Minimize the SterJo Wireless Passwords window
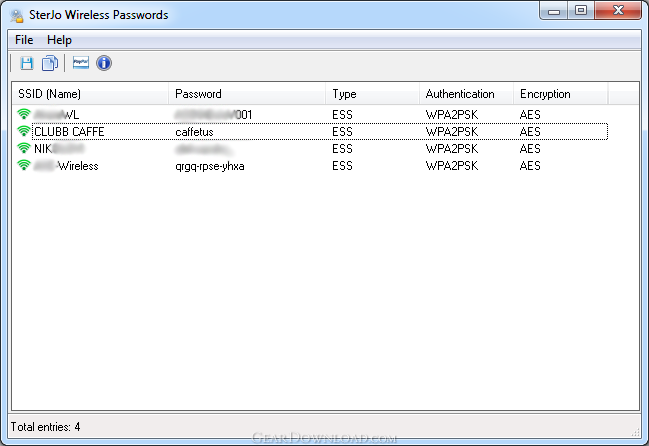Image resolution: width=649 pixels, height=446 pixels. [x=554, y=11]
